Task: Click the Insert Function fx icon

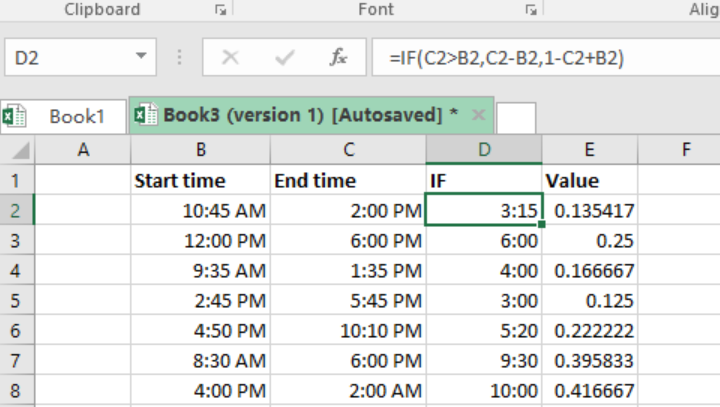Action: coord(338,57)
